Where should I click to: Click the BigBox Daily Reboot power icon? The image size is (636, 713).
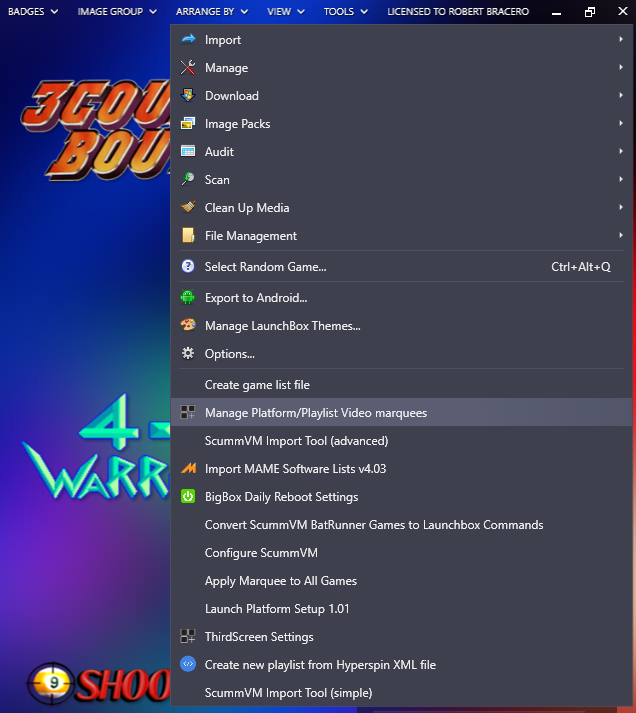click(x=188, y=497)
